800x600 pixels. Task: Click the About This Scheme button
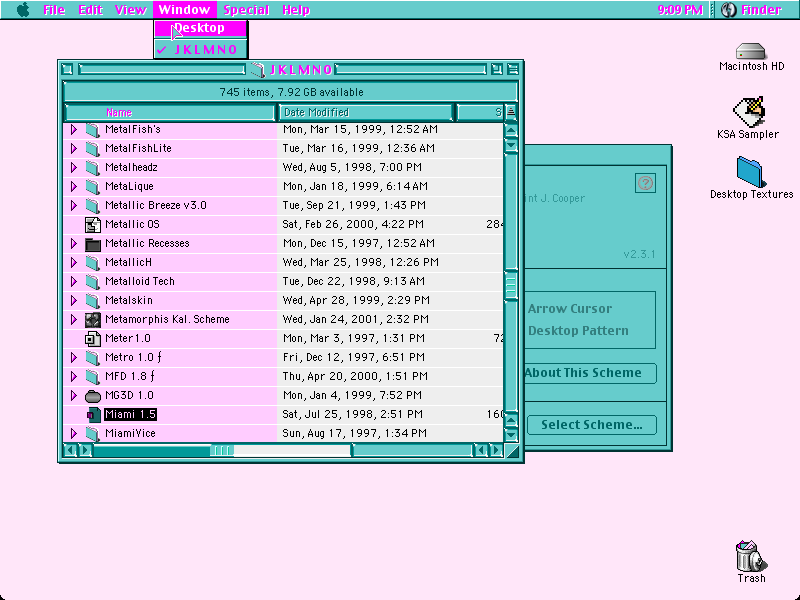click(590, 373)
